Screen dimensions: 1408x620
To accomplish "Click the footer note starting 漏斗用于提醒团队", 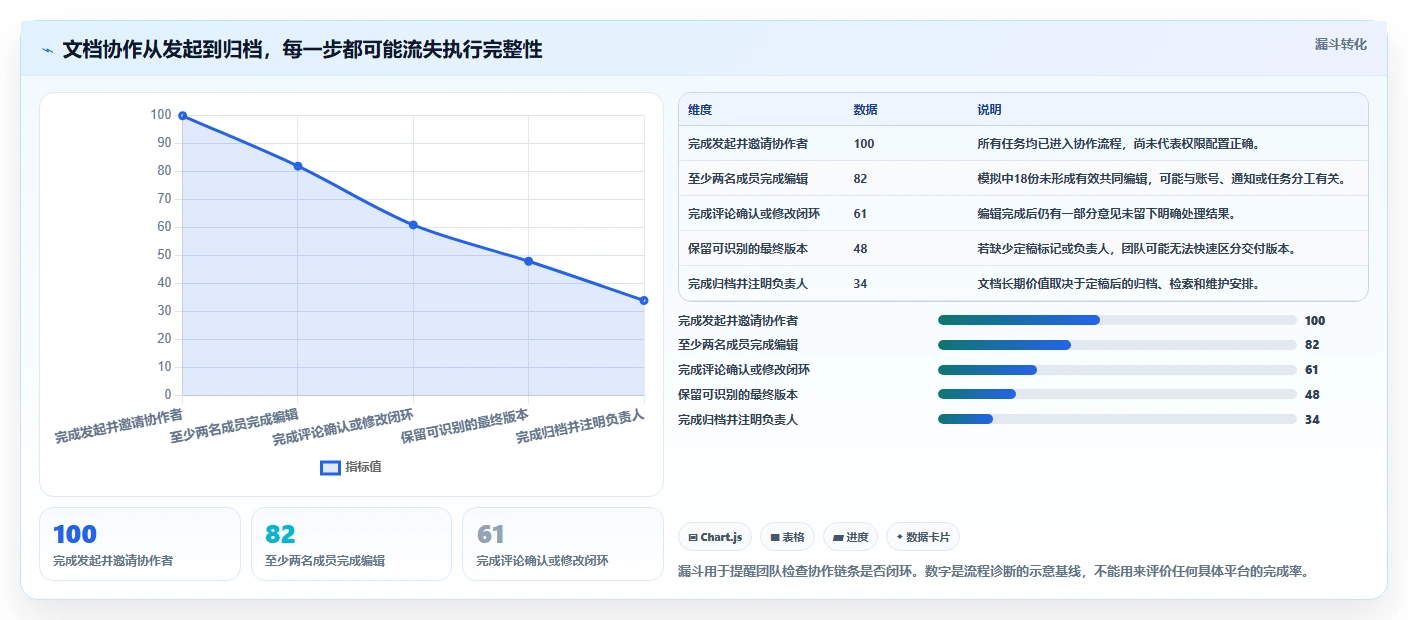I will coord(993,571).
